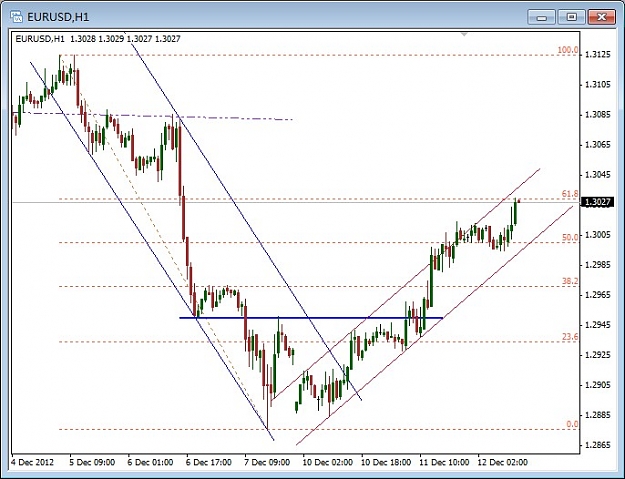Select the Fibonacci 23.6 level label
The width and height of the screenshot is (625, 479).
pos(570,337)
